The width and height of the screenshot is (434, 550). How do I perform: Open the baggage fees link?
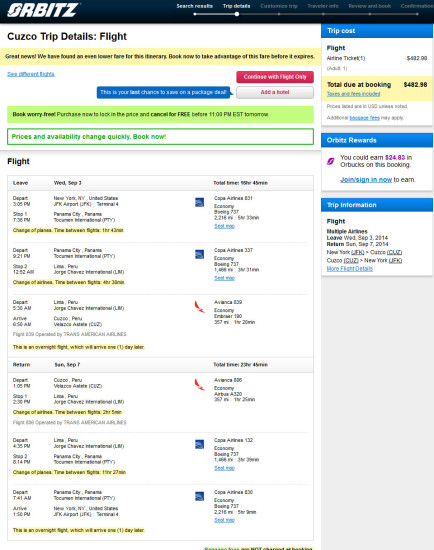(364, 118)
